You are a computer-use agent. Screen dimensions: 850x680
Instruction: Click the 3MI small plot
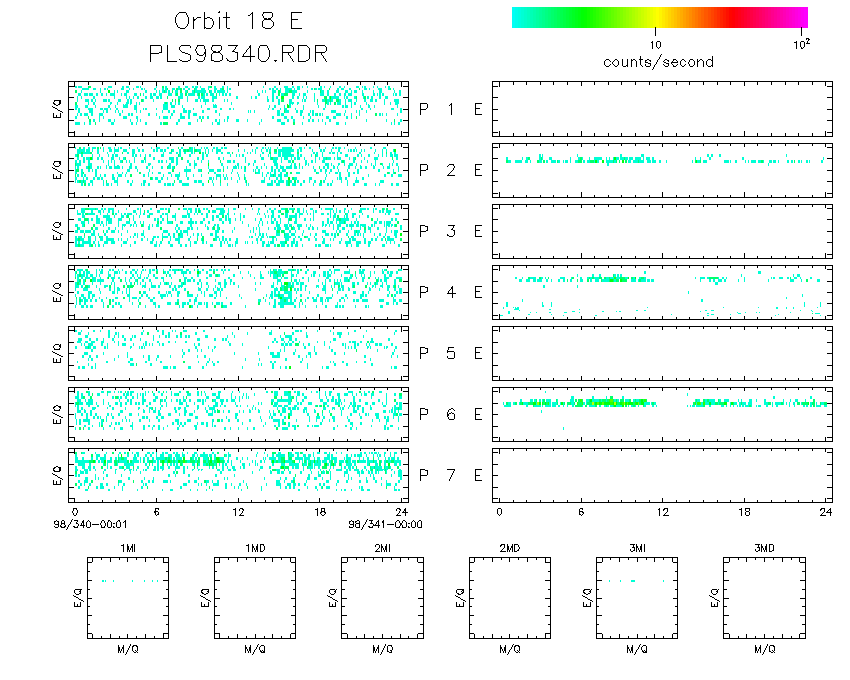(637, 598)
